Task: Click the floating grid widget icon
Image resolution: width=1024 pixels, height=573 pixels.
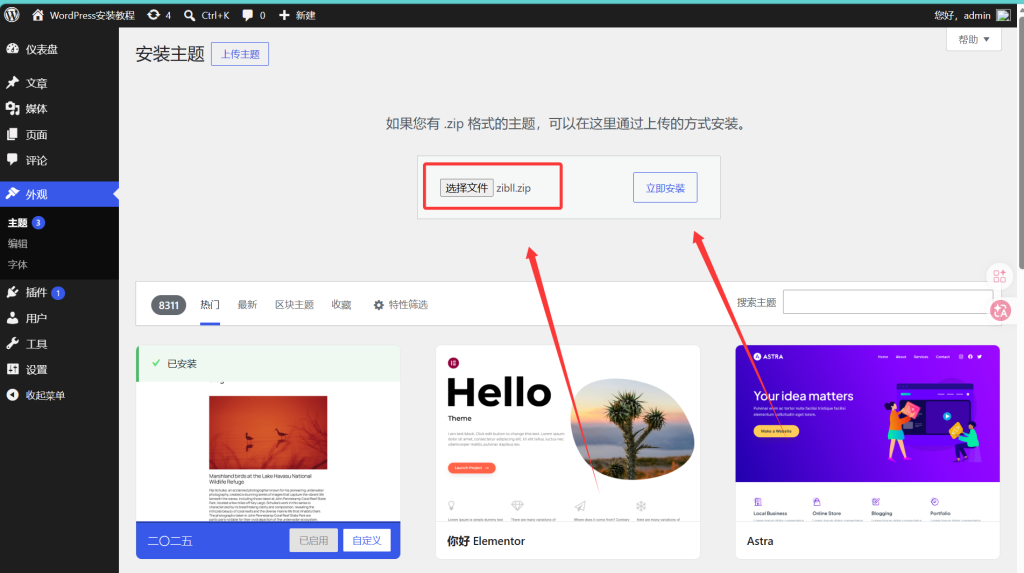Action: point(999,276)
